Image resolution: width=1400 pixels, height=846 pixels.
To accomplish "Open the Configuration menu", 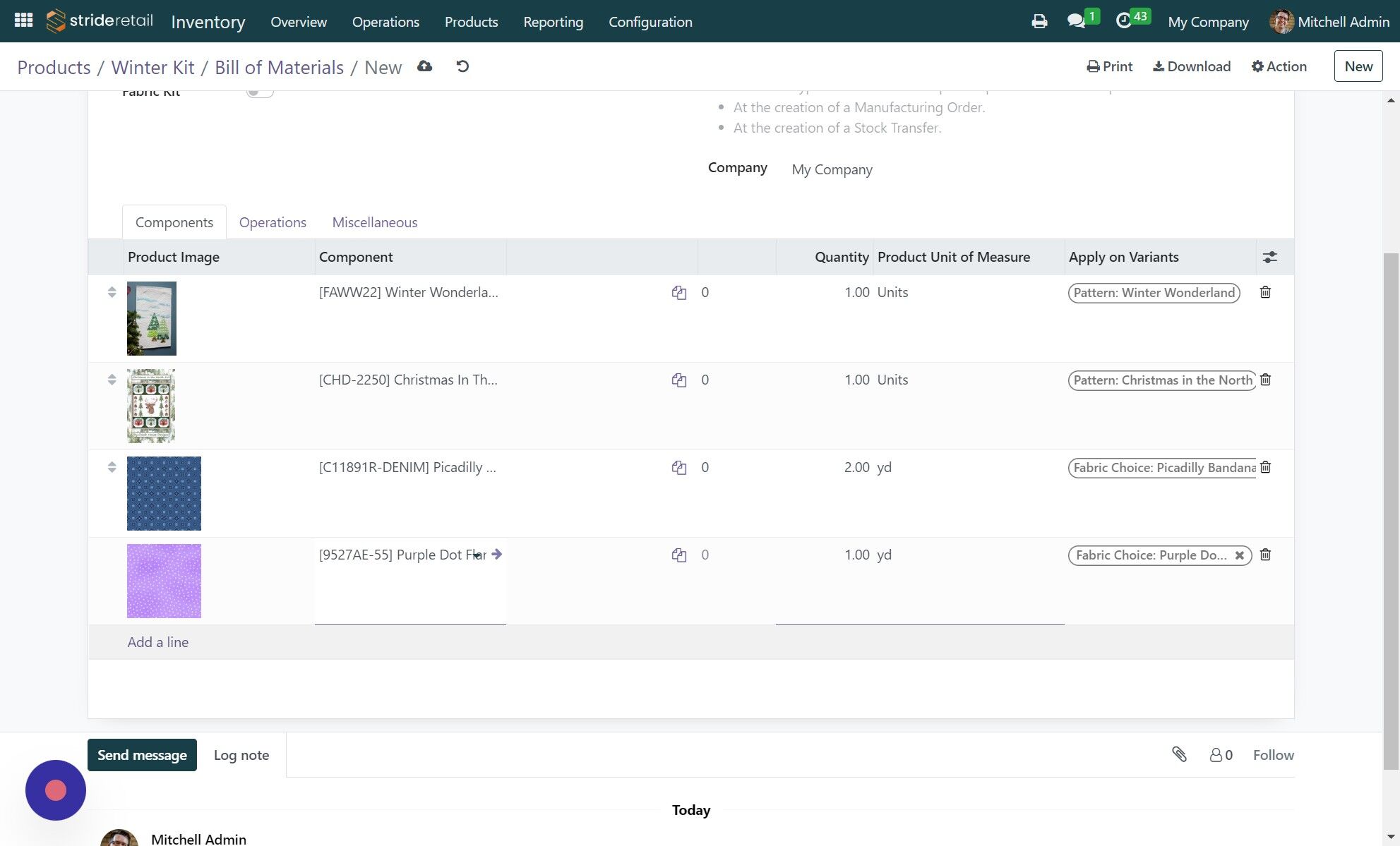I will [x=650, y=22].
